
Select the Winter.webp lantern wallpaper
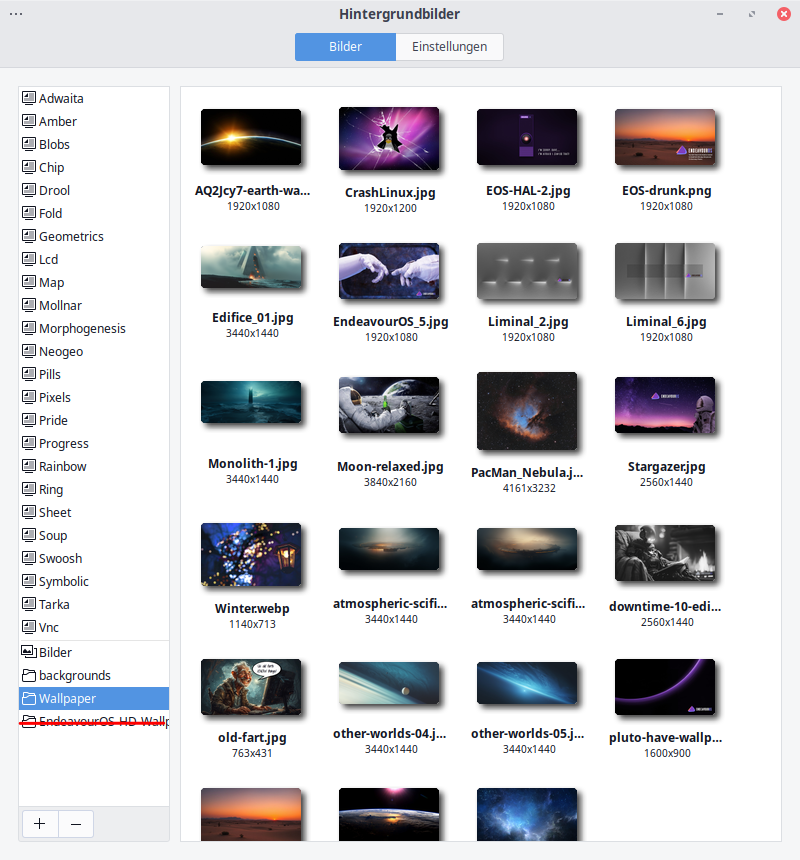click(251, 555)
